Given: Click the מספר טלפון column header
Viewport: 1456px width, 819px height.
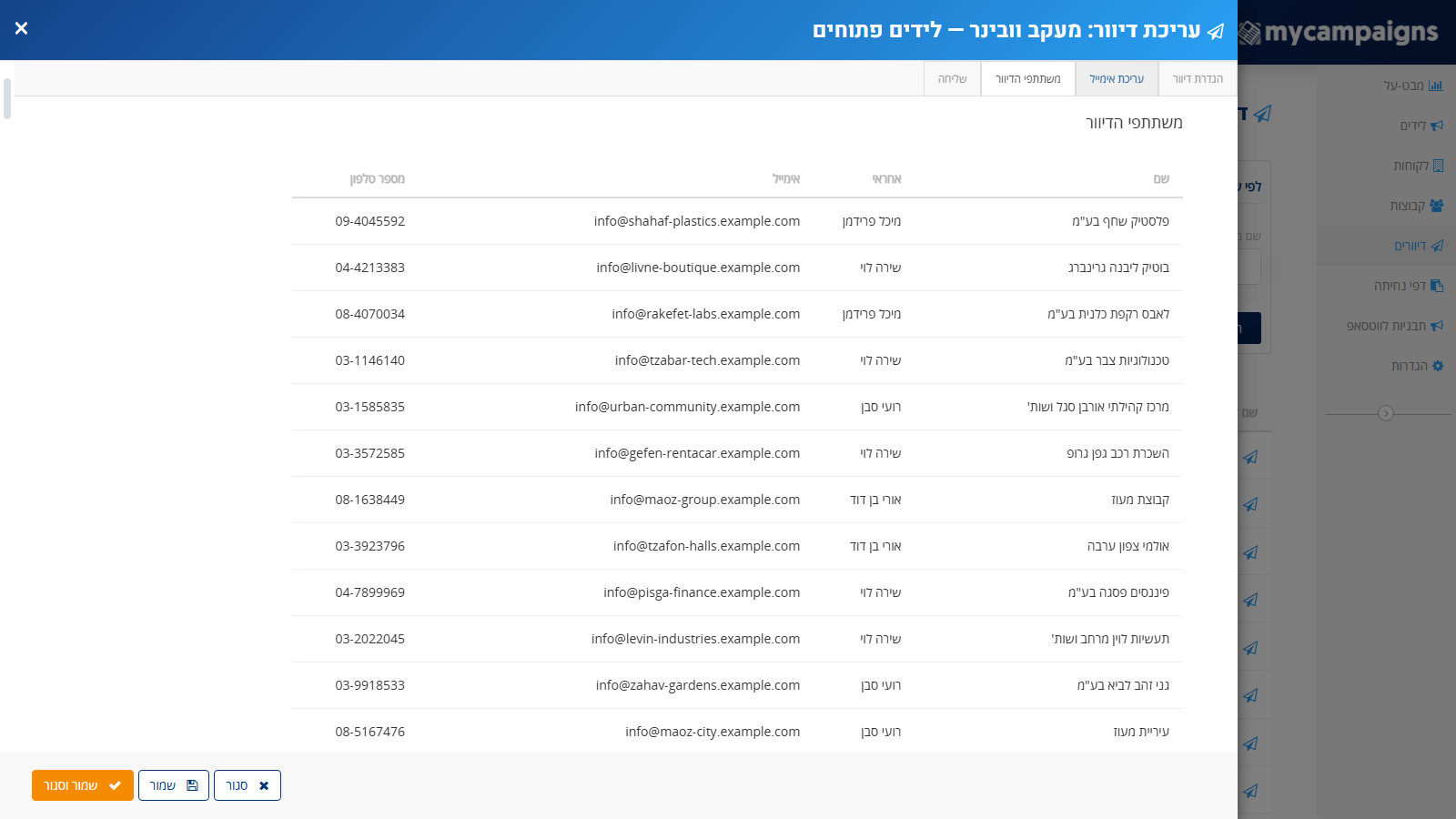Looking at the screenshot, I should 377,179.
